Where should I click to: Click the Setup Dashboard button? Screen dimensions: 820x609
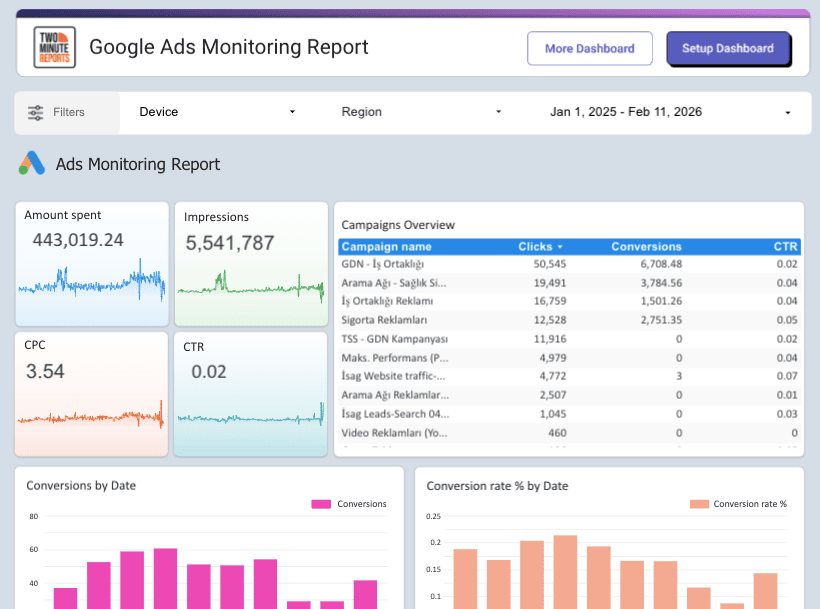click(728, 48)
